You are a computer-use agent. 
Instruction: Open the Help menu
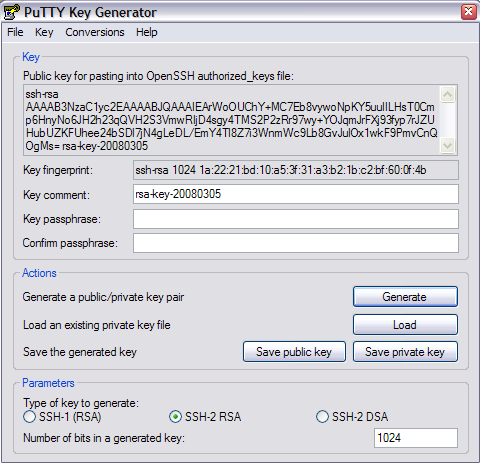coord(147,32)
